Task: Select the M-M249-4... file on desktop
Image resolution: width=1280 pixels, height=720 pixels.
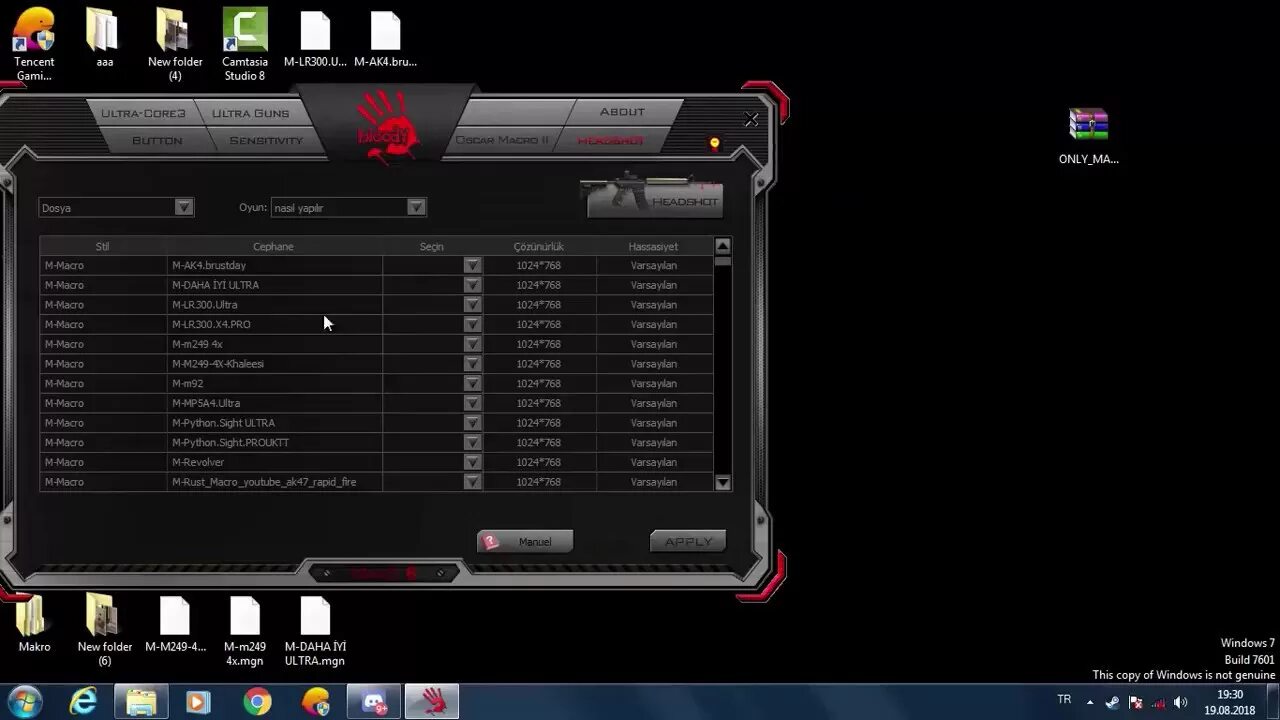Action: coord(175,623)
